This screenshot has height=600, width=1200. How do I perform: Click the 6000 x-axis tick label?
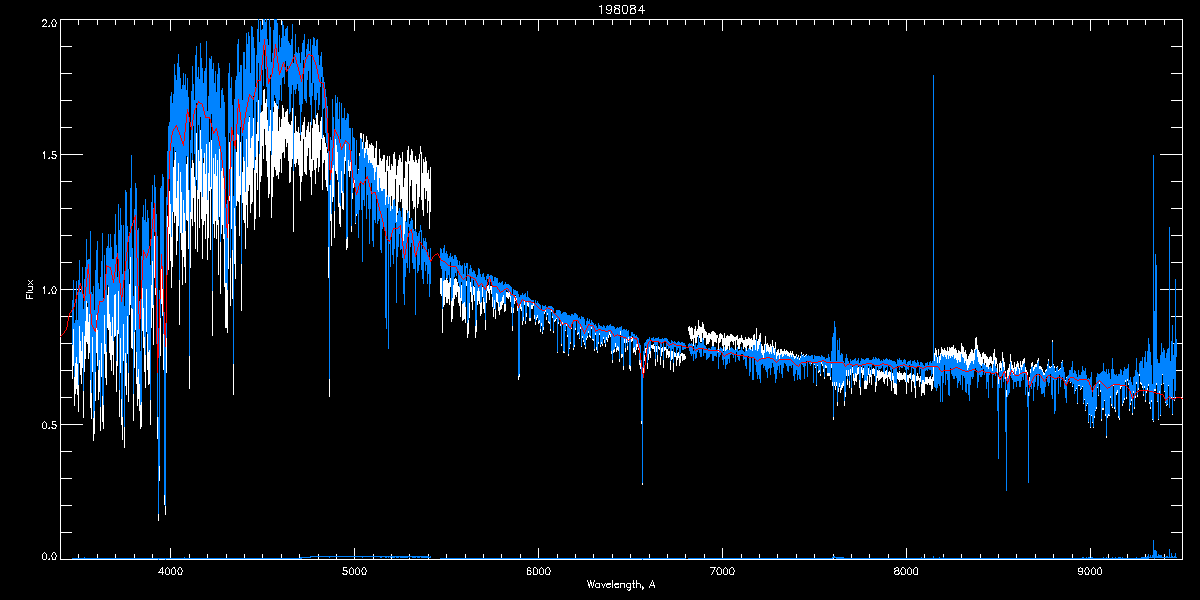[x=538, y=572]
